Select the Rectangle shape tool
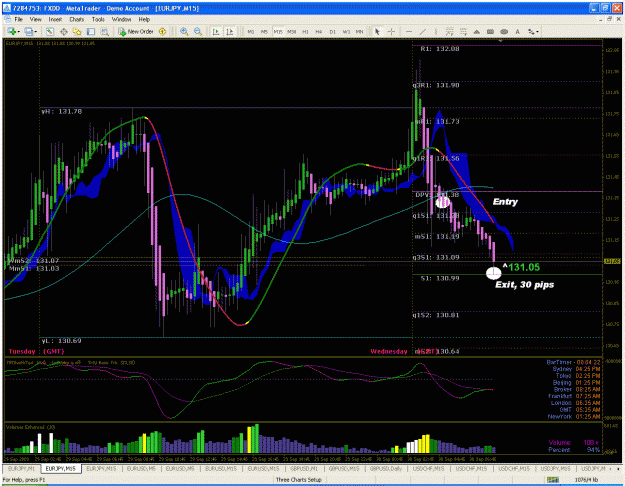Image resolution: width=625 pixels, height=486 pixels. point(490,31)
